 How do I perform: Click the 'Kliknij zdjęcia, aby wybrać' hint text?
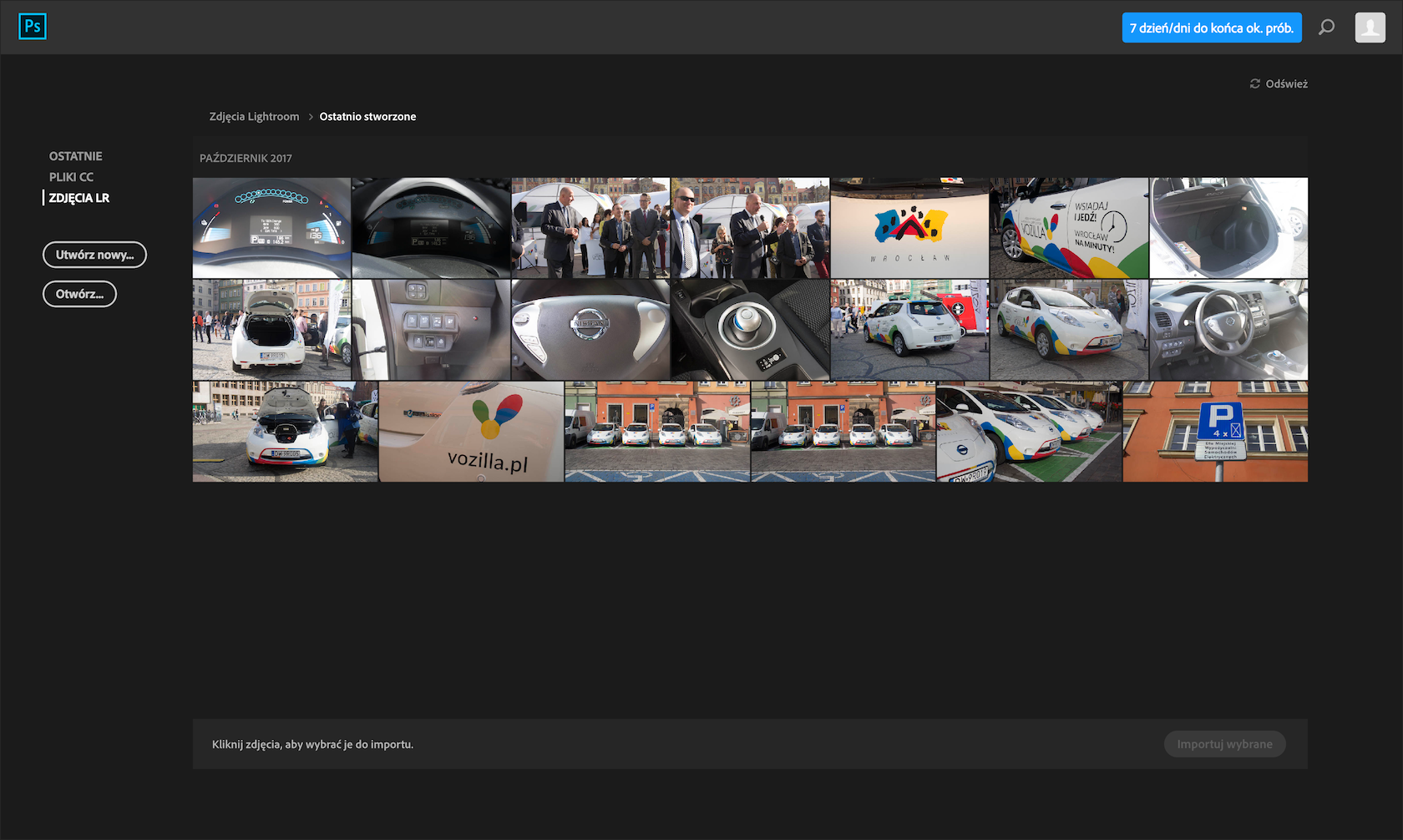(312, 744)
